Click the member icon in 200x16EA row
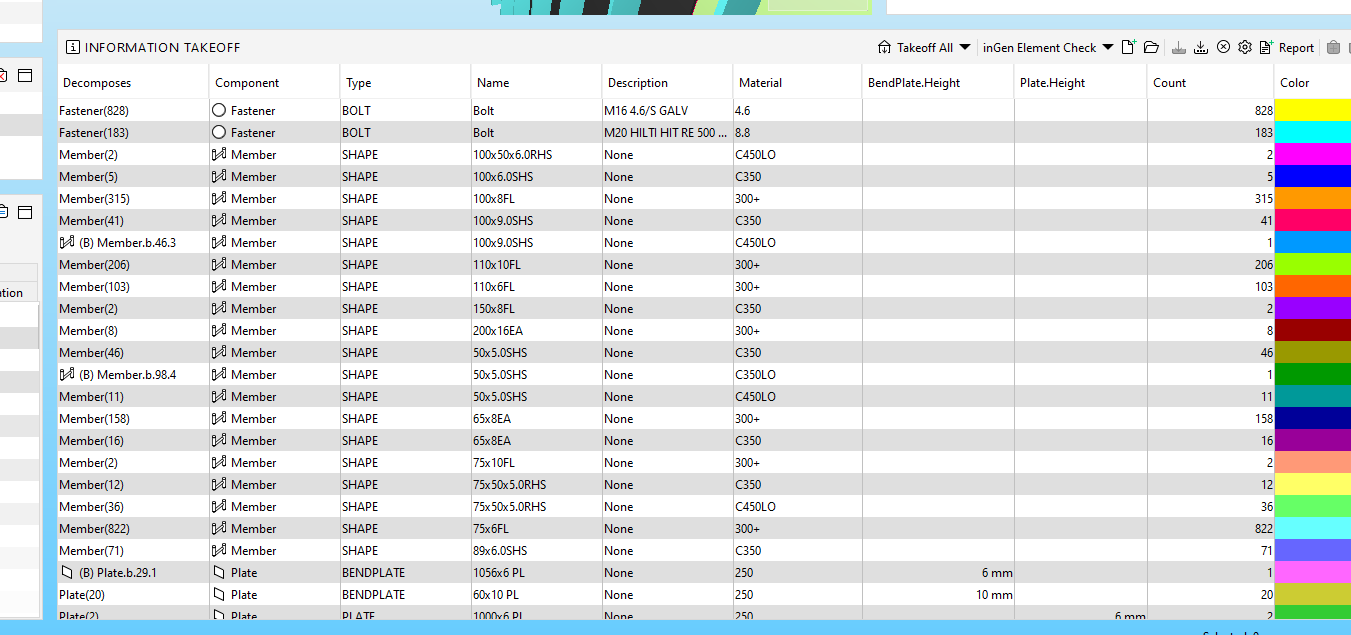The width and height of the screenshot is (1351, 635). [x=219, y=330]
